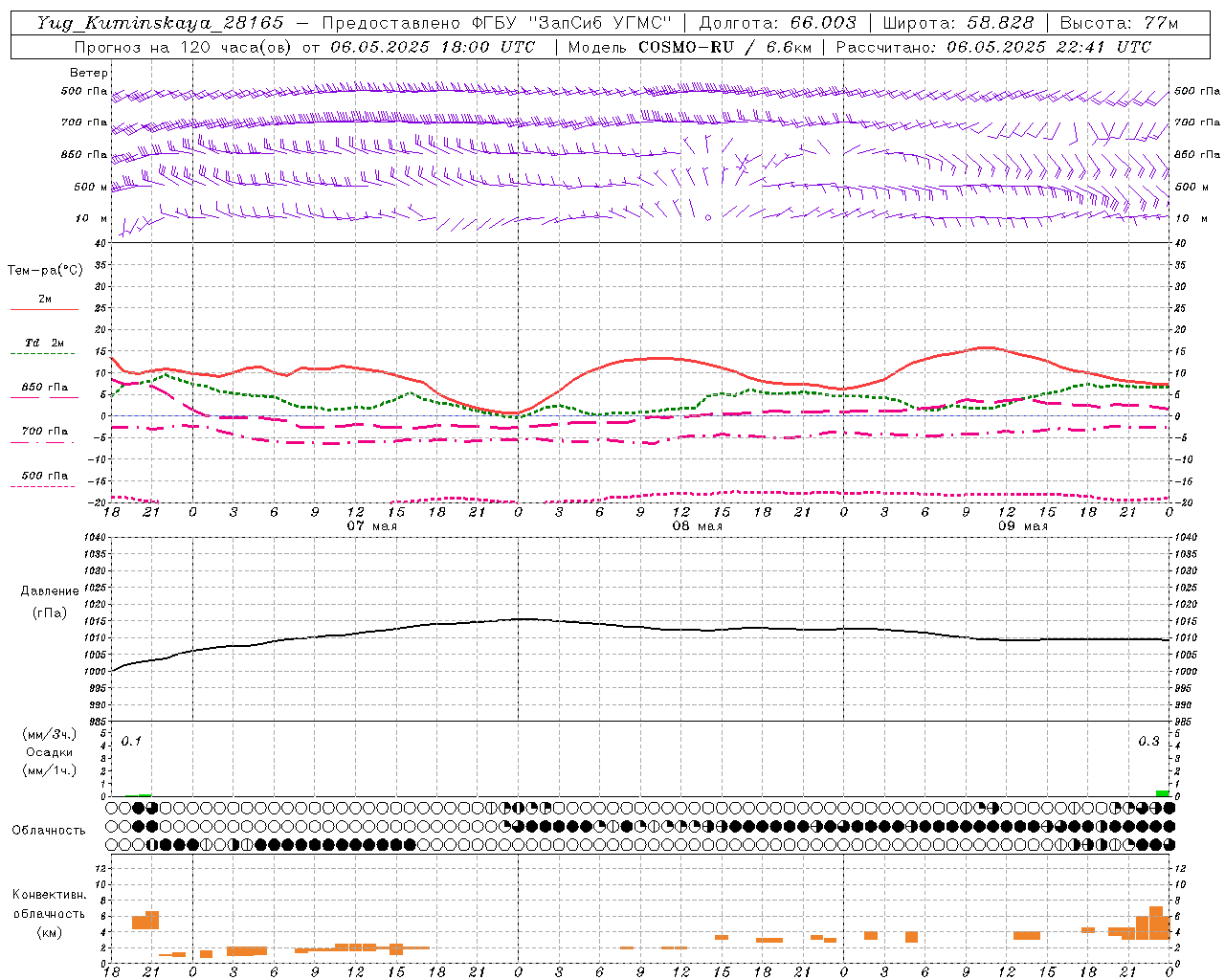The width and height of the screenshot is (1225, 980).
Task: Click the Прогноз на 120 часа(ов) text
Action: (183, 47)
